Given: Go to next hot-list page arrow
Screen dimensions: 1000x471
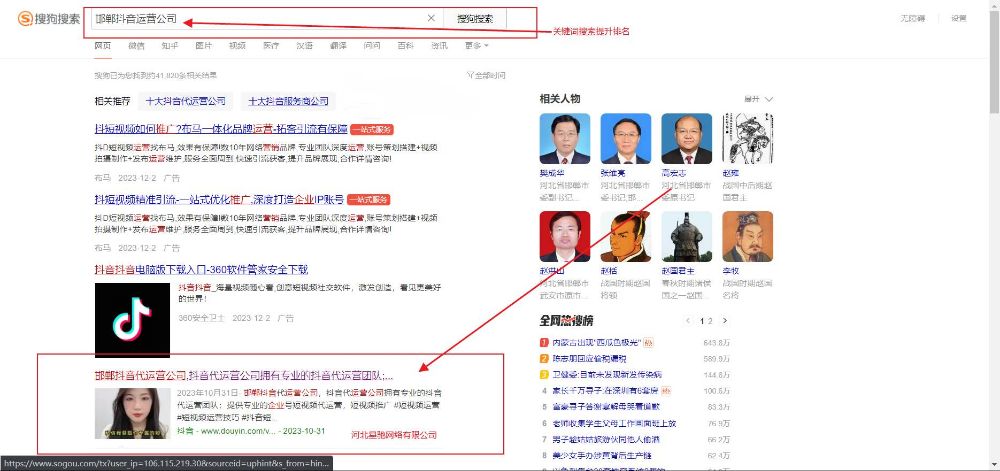Looking at the screenshot, I should tap(724, 321).
